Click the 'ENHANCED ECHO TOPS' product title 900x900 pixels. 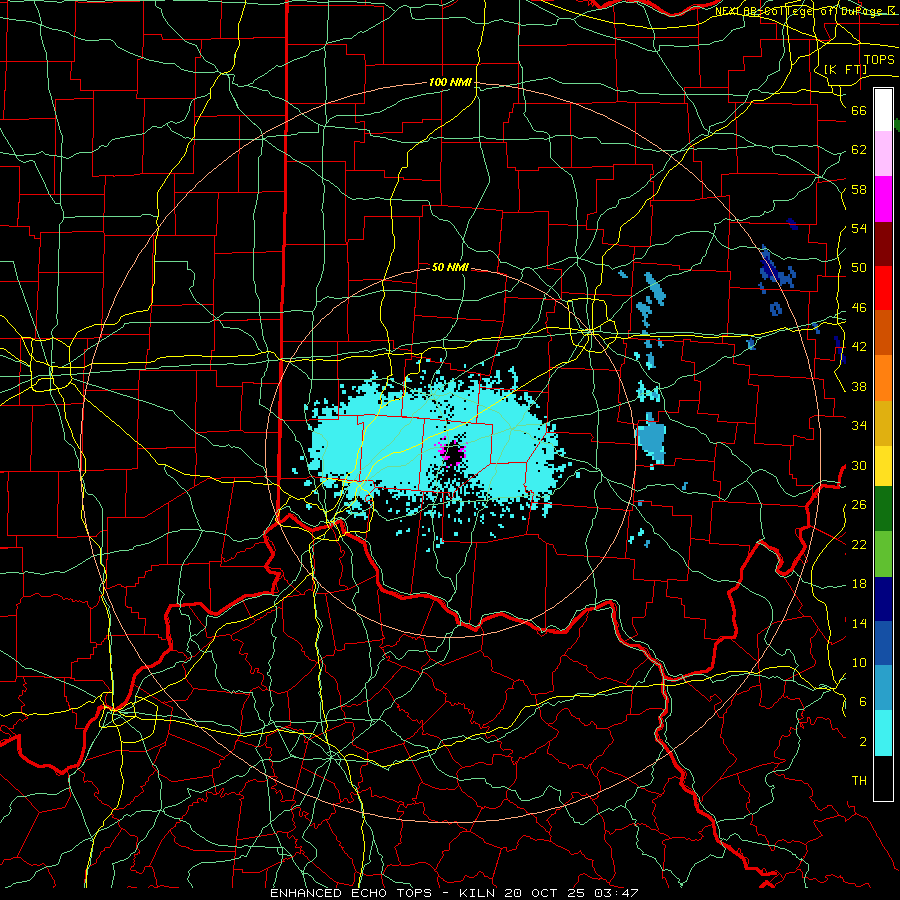pyautogui.click(x=351, y=893)
